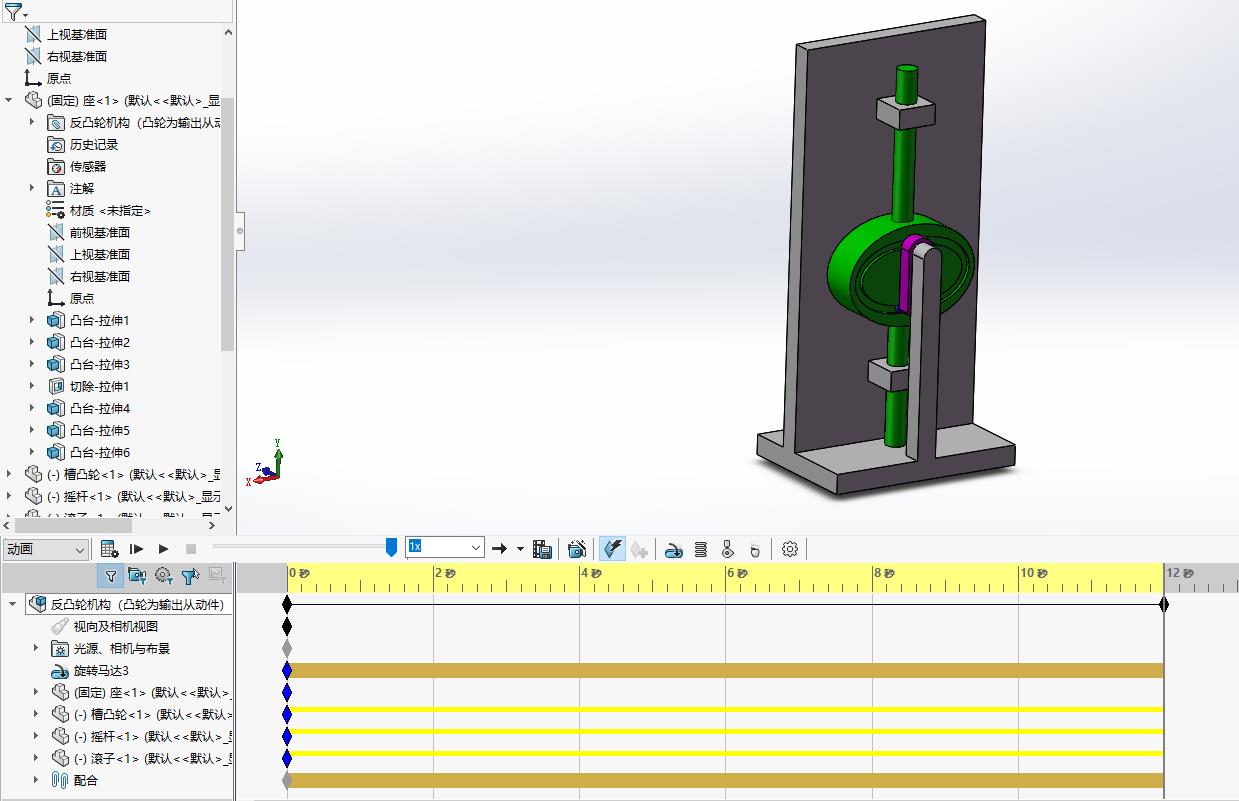Expand the 反凸轮机构 mate folder under 座
This screenshot has width=1239, height=801.
(x=32, y=122)
